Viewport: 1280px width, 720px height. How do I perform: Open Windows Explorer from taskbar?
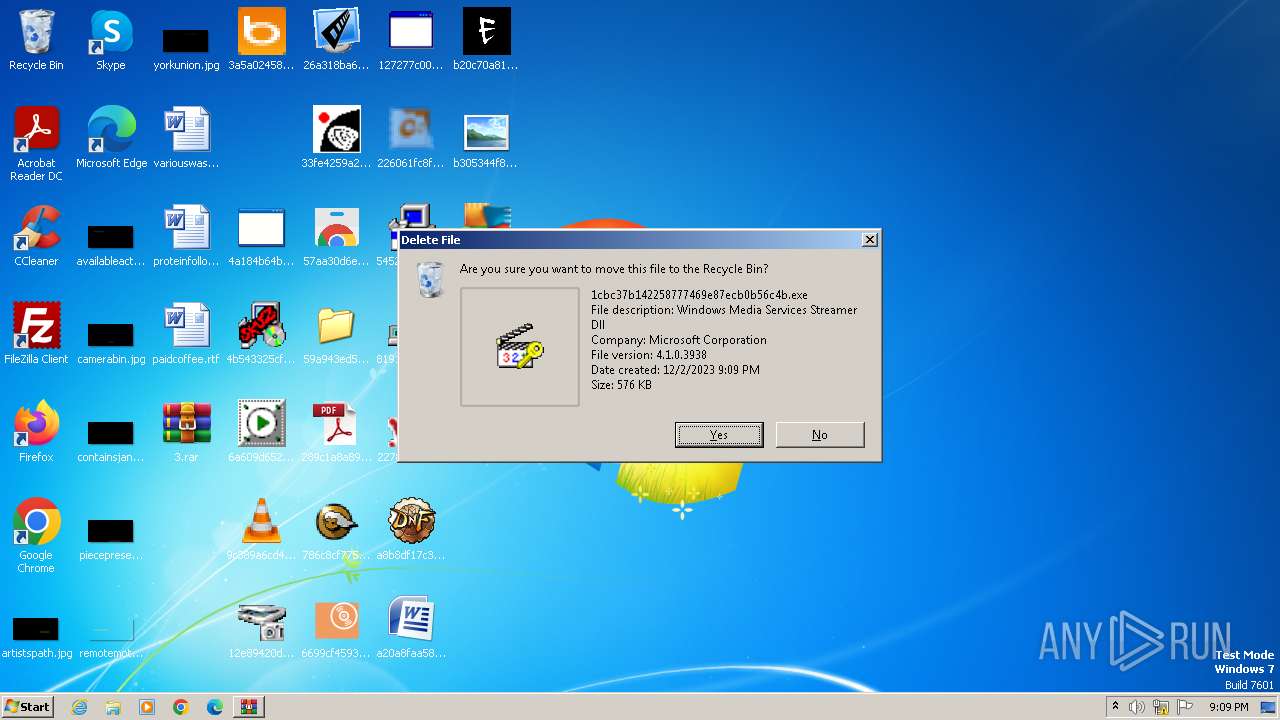pos(113,707)
